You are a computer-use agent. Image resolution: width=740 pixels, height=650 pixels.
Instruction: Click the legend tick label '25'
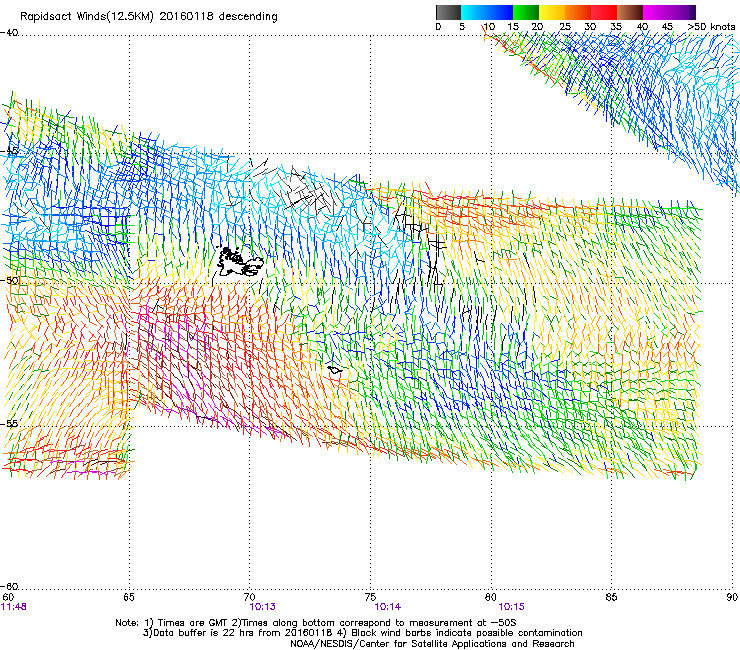click(x=564, y=27)
